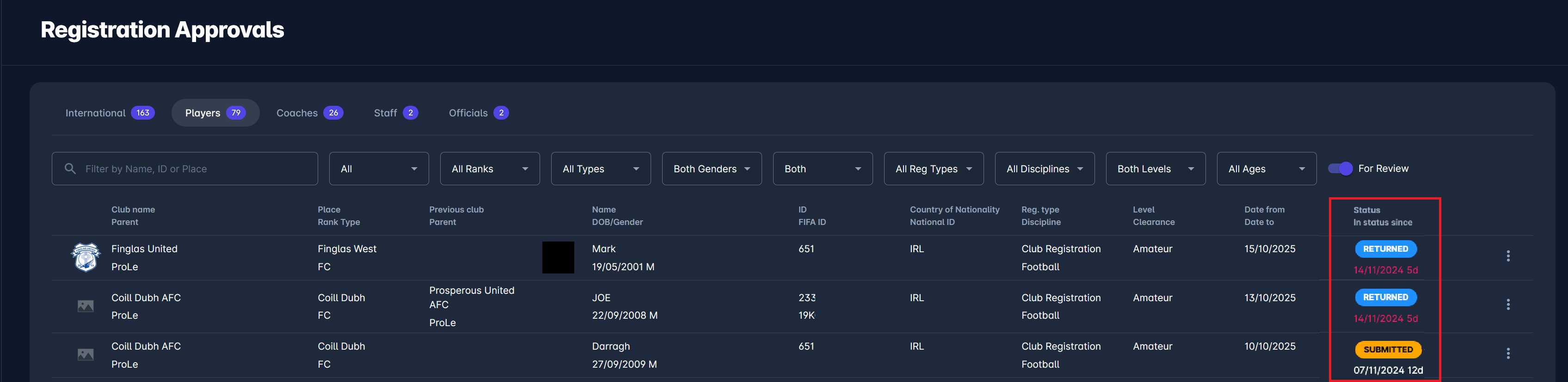Focus the Filter by Name search field
This screenshot has width=1568, height=382.
pos(195,169)
